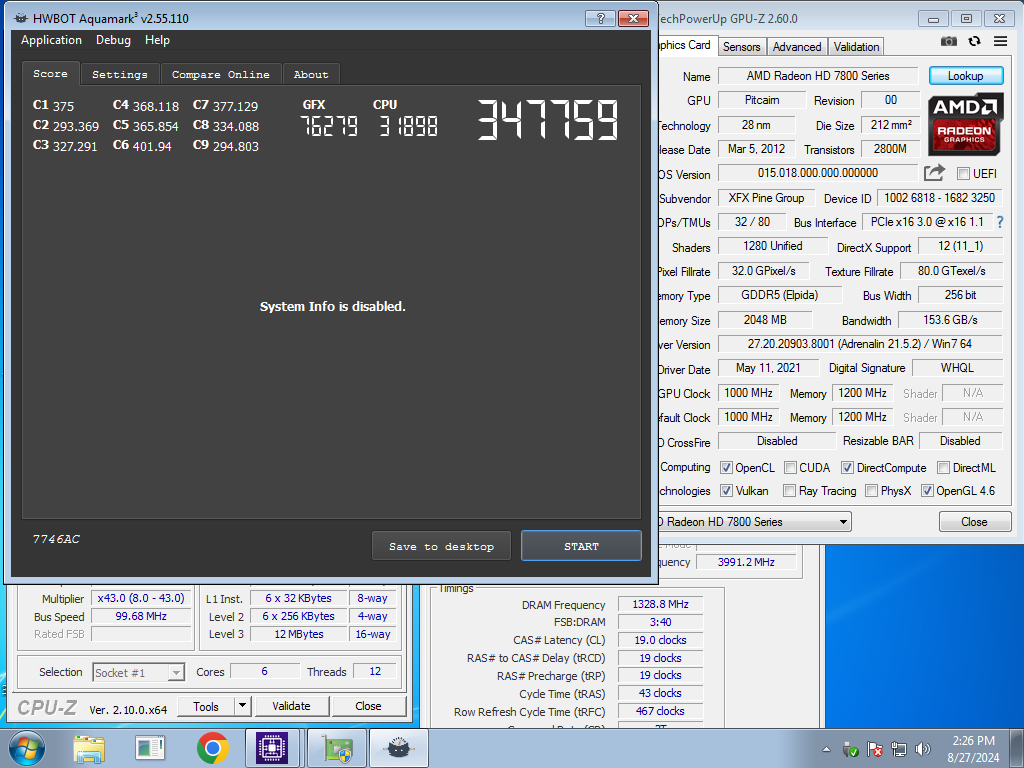
Task: Click the Action Center flag tray icon
Action: point(874,749)
